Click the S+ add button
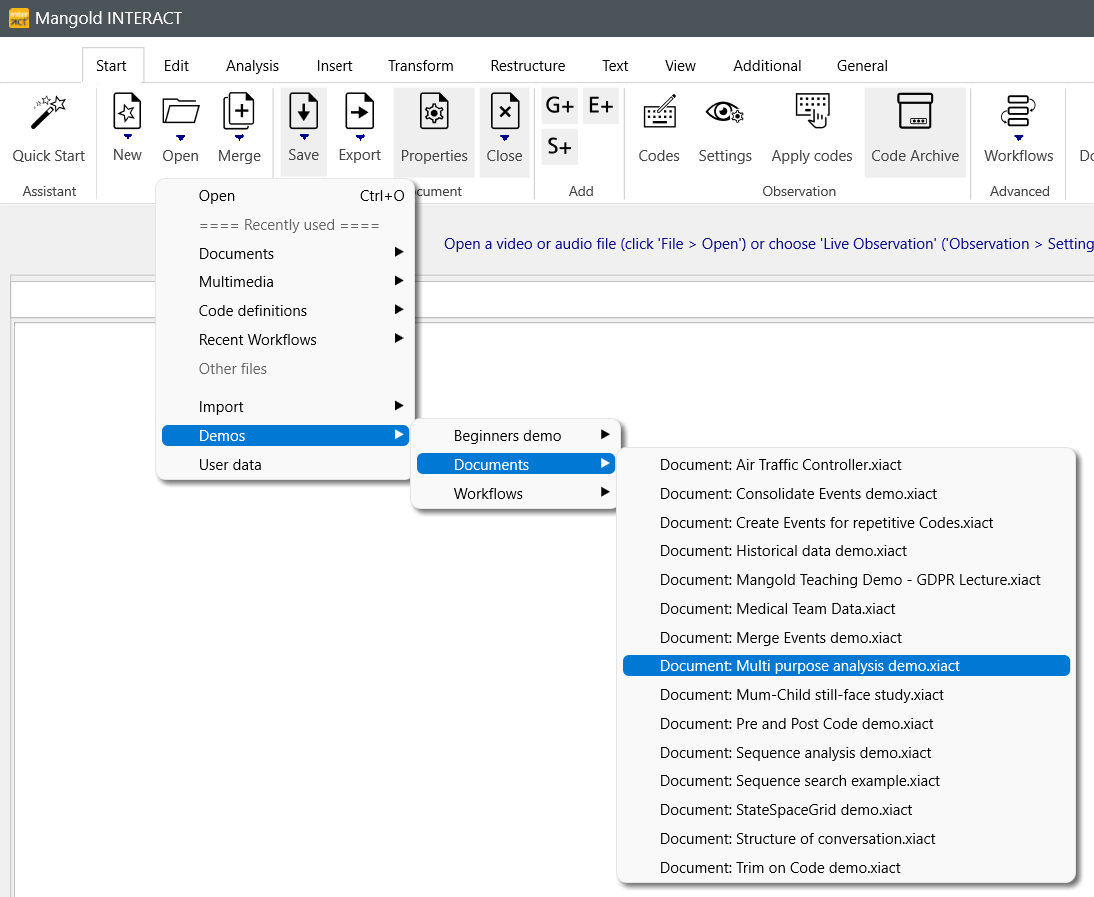Screen dimensions: 1094x897 [x=560, y=146]
